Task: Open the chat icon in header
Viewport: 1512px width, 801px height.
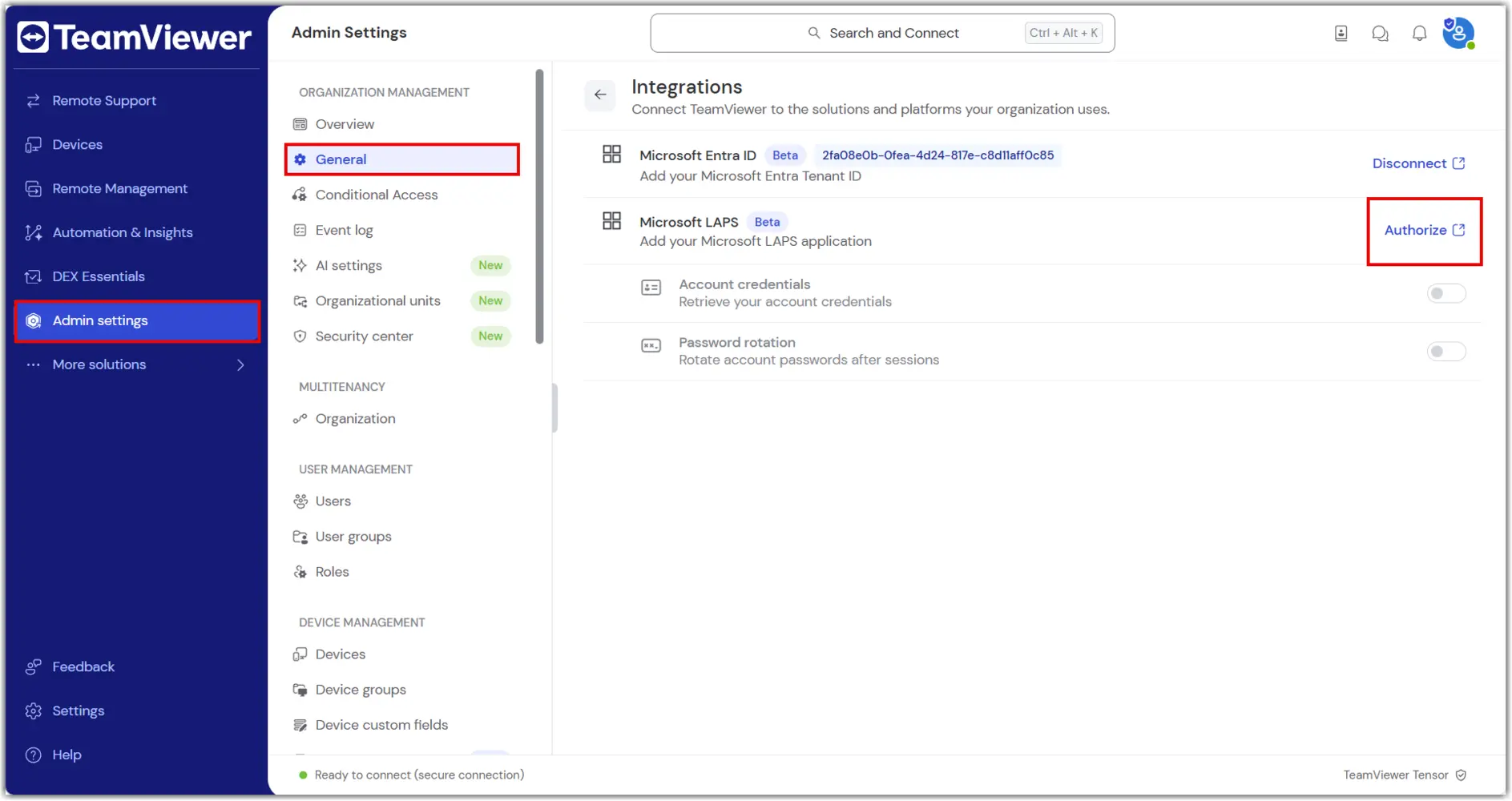Action: [1380, 33]
